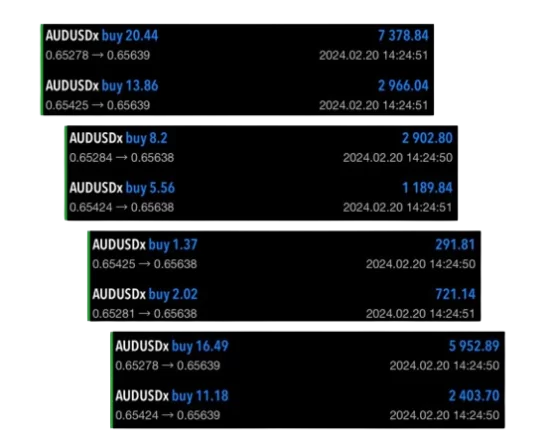Select the AUDUSDx buy 16.49 trade row
This screenshot has width=550, height=447.
[308, 355]
